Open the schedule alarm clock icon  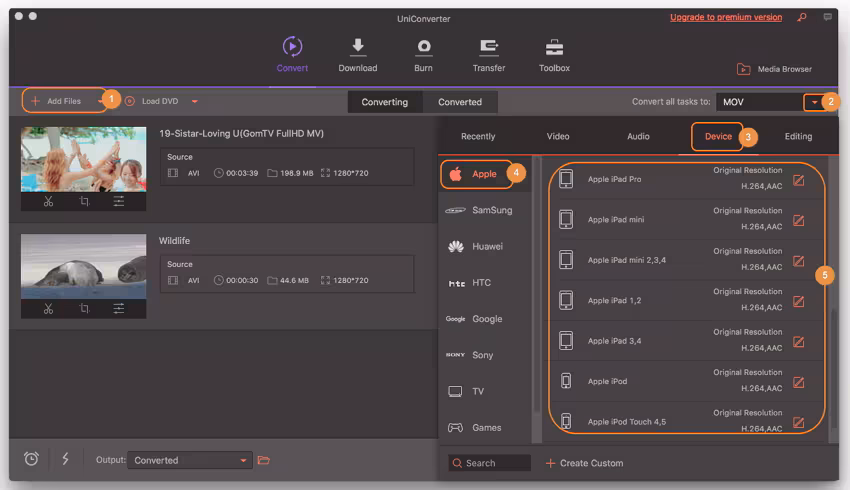[x=31, y=459]
